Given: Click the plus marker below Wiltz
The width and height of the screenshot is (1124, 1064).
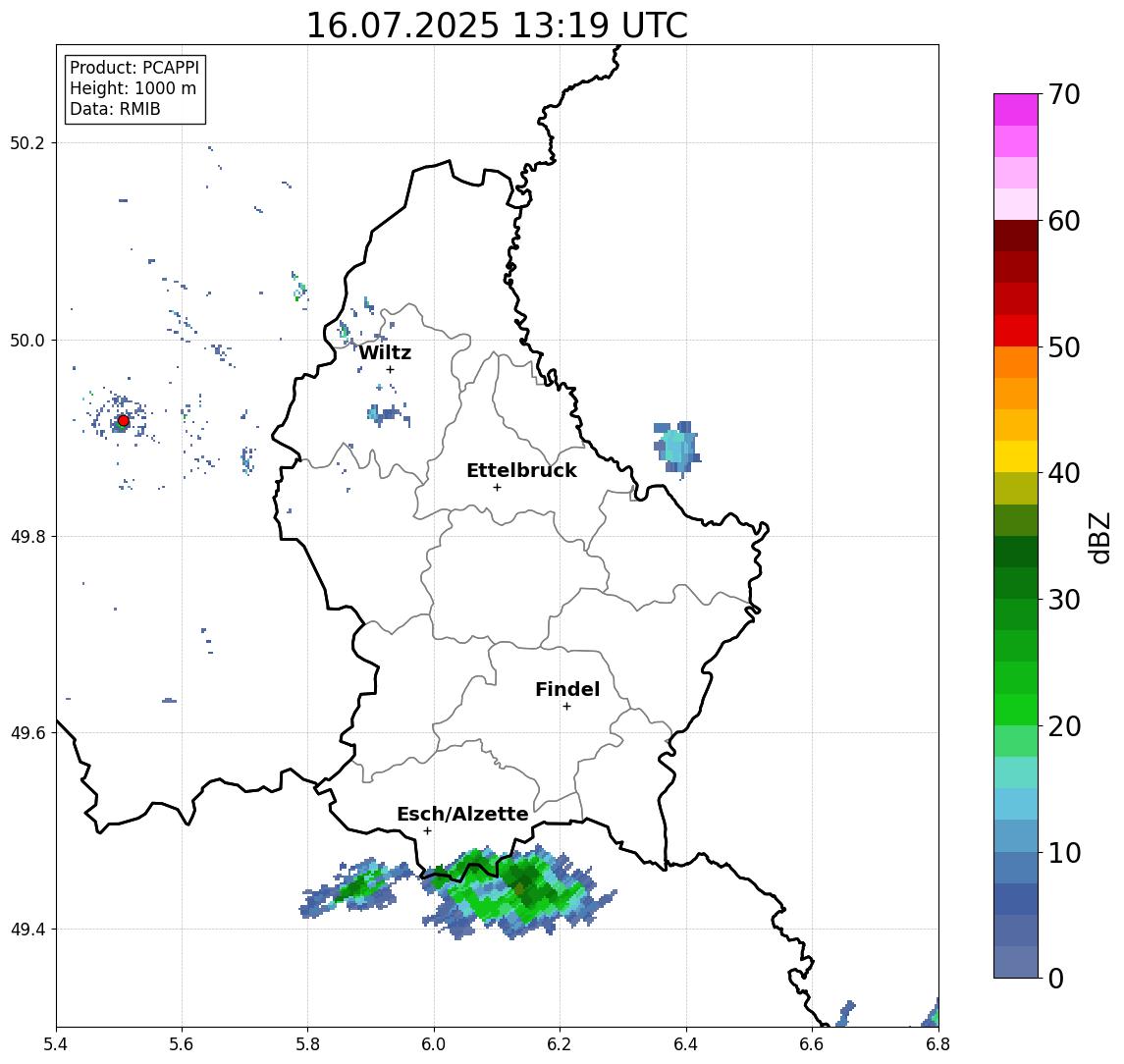Looking at the screenshot, I should pos(390,369).
